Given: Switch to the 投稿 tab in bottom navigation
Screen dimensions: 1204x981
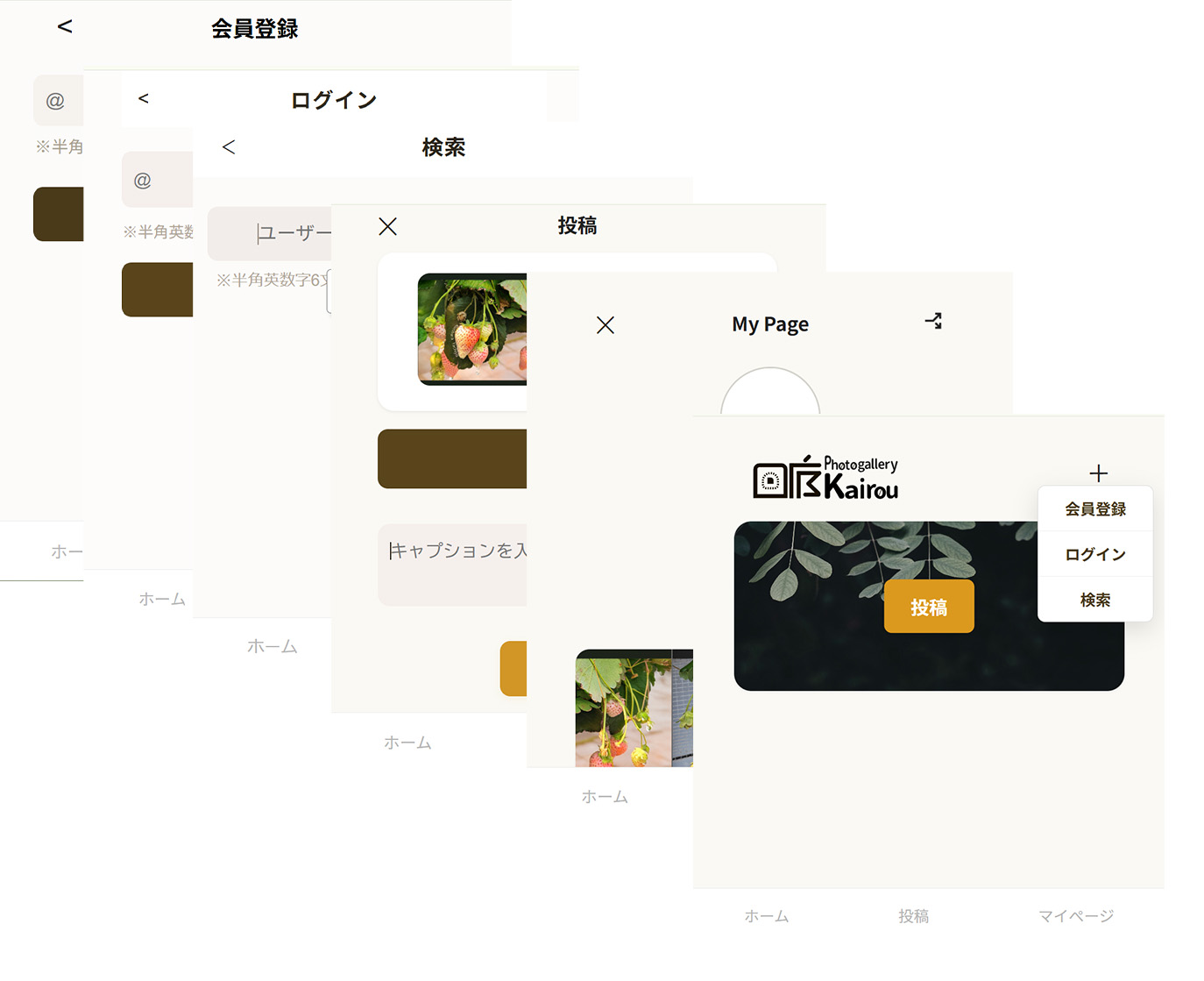Looking at the screenshot, I should pyautogui.click(x=914, y=916).
